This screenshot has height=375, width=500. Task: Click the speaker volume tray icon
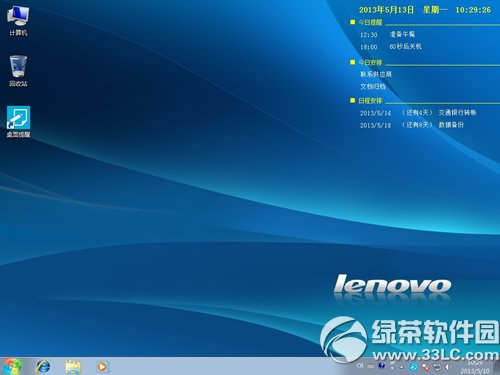[447, 367]
